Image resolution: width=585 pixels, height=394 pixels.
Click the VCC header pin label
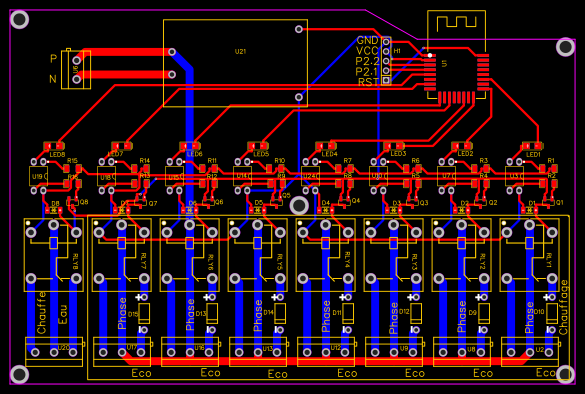[367, 51]
